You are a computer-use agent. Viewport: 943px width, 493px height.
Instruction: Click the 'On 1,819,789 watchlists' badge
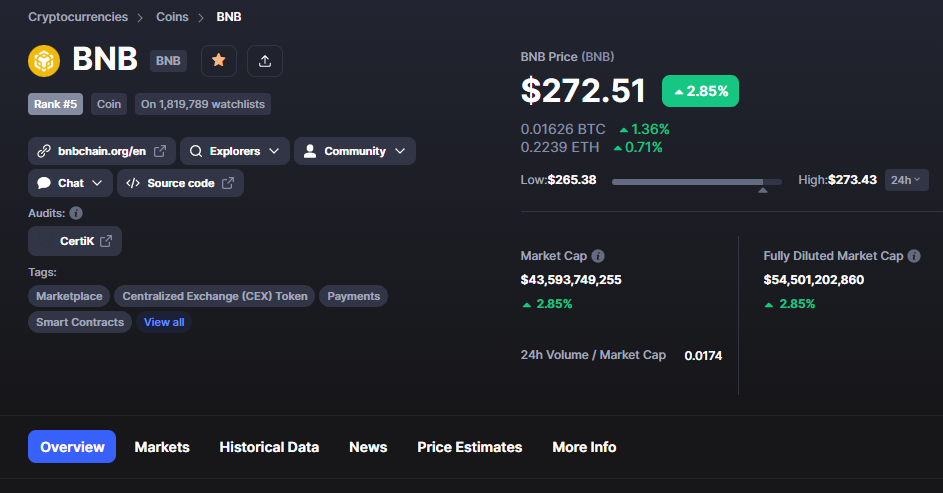click(x=203, y=104)
